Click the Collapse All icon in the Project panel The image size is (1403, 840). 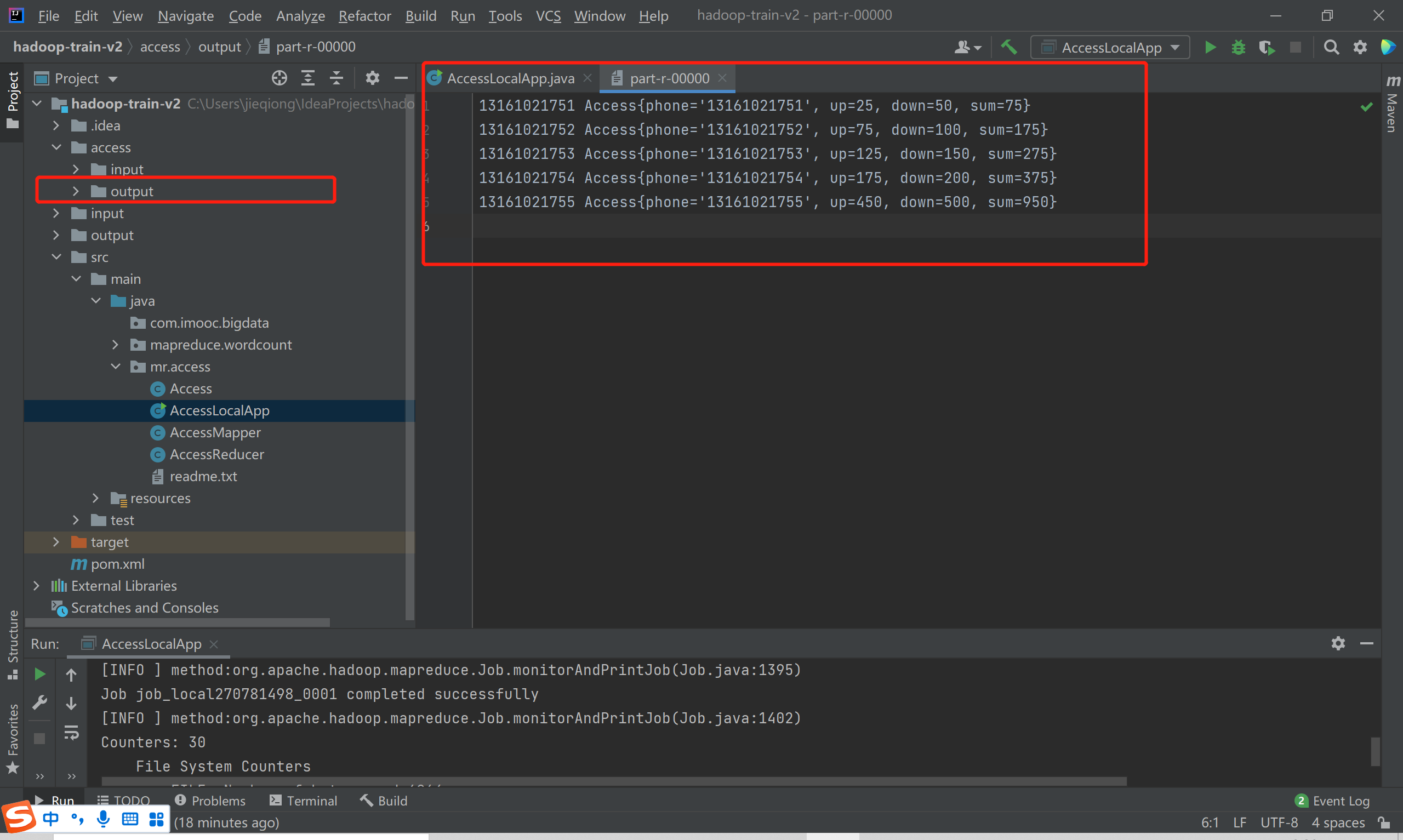click(x=336, y=78)
